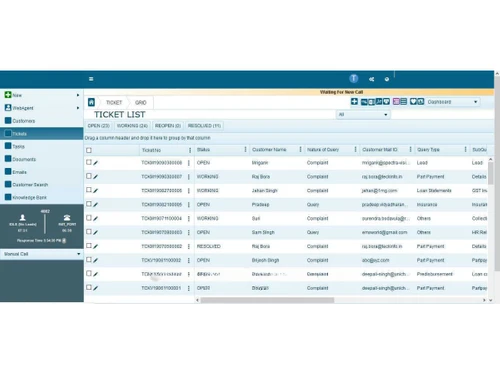Open the Status column options menu

(x=245, y=150)
